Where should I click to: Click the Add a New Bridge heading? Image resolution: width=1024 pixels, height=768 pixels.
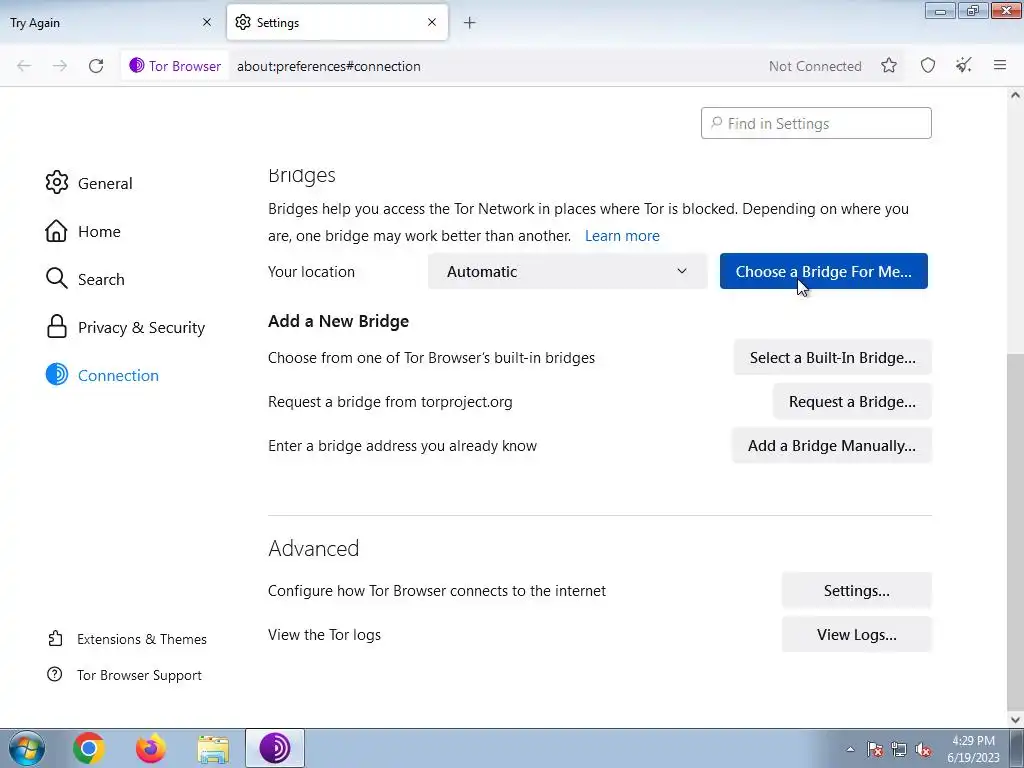[x=338, y=321]
